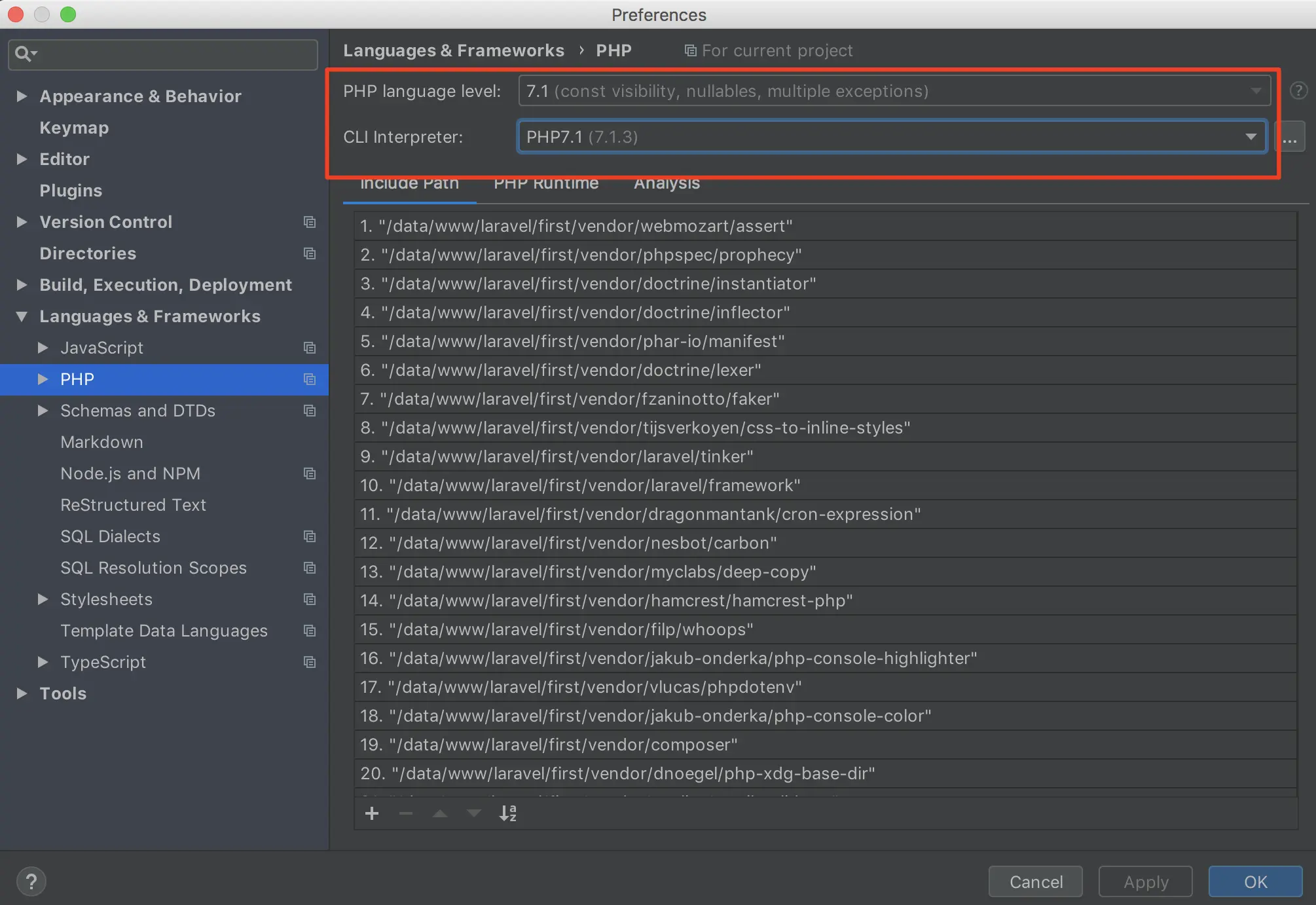Screen dimensions: 1316x905
Task: Open CLI interpreter browse ellipsis button
Action: (1289, 137)
